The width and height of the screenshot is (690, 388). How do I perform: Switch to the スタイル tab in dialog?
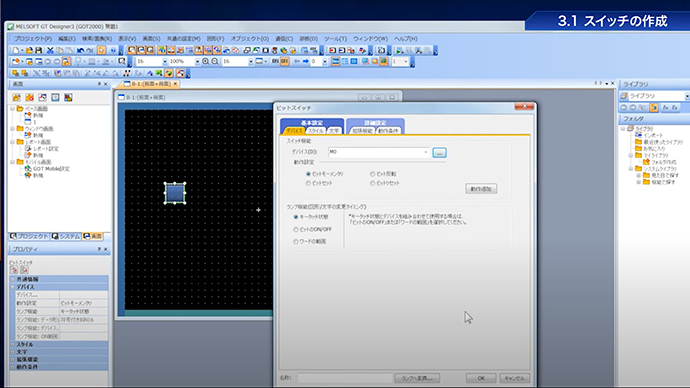pyautogui.click(x=315, y=131)
